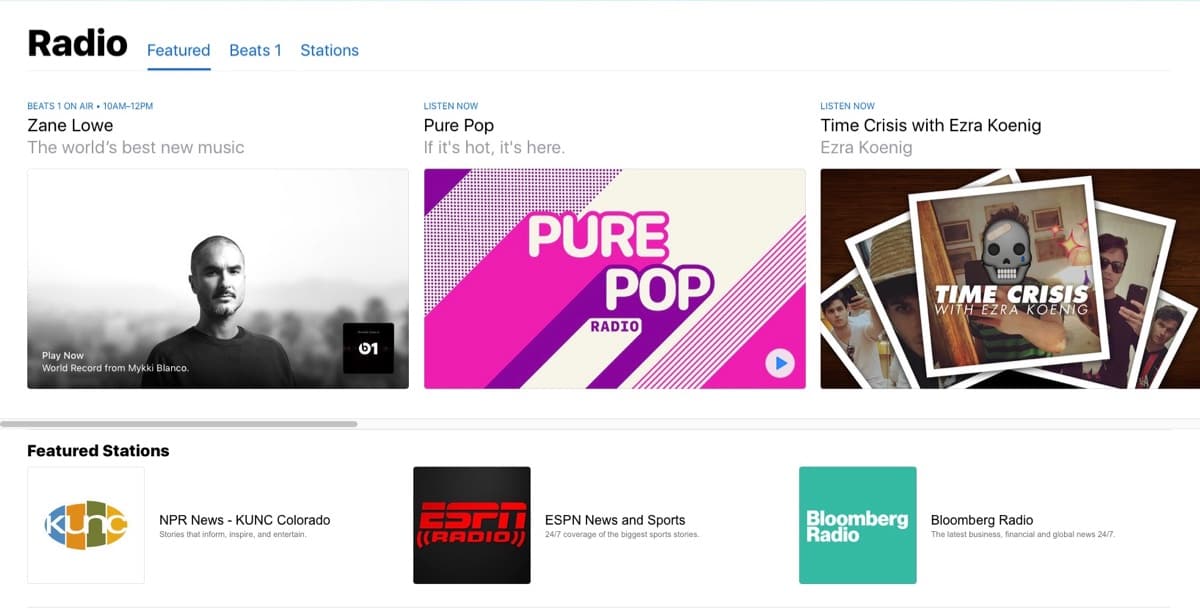Click ESPN News and Sports label
Viewport: 1200px width, 615px height.
click(x=615, y=520)
